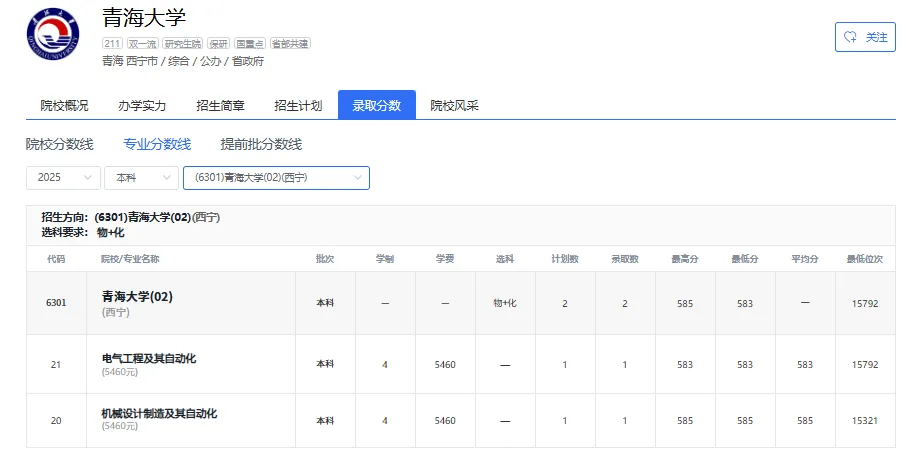Click the Qinghai University logo
The height and width of the screenshot is (459, 906).
pyautogui.click(x=53, y=34)
